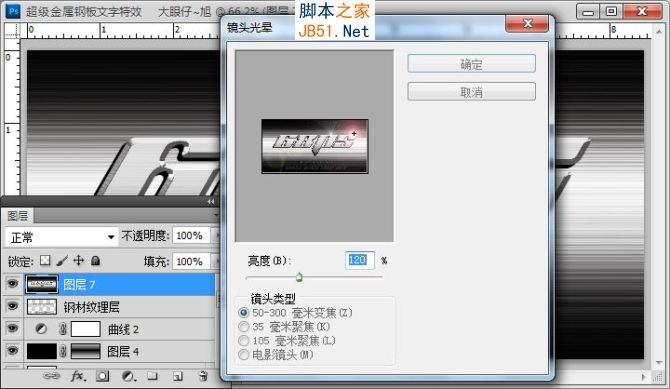This screenshot has width=670, height=389.
Task: Delete layer using trash icon
Action: coord(203,376)
